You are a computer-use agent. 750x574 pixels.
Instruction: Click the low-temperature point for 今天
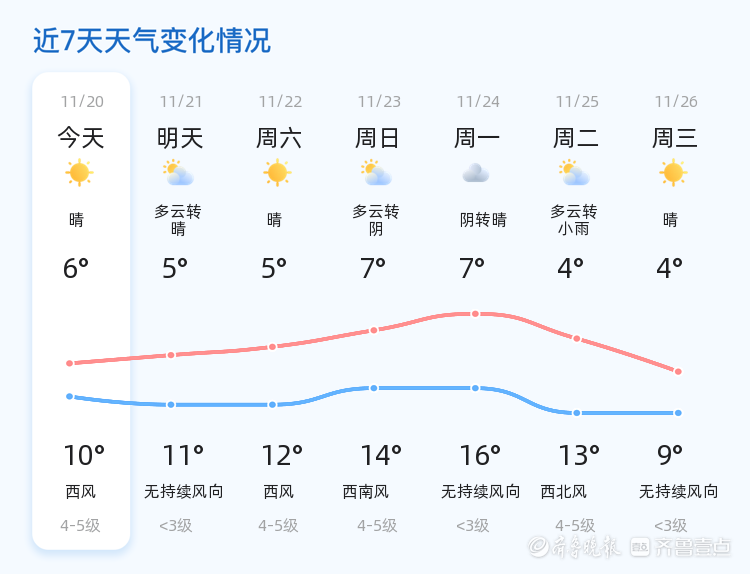click(x=70, y=396)
